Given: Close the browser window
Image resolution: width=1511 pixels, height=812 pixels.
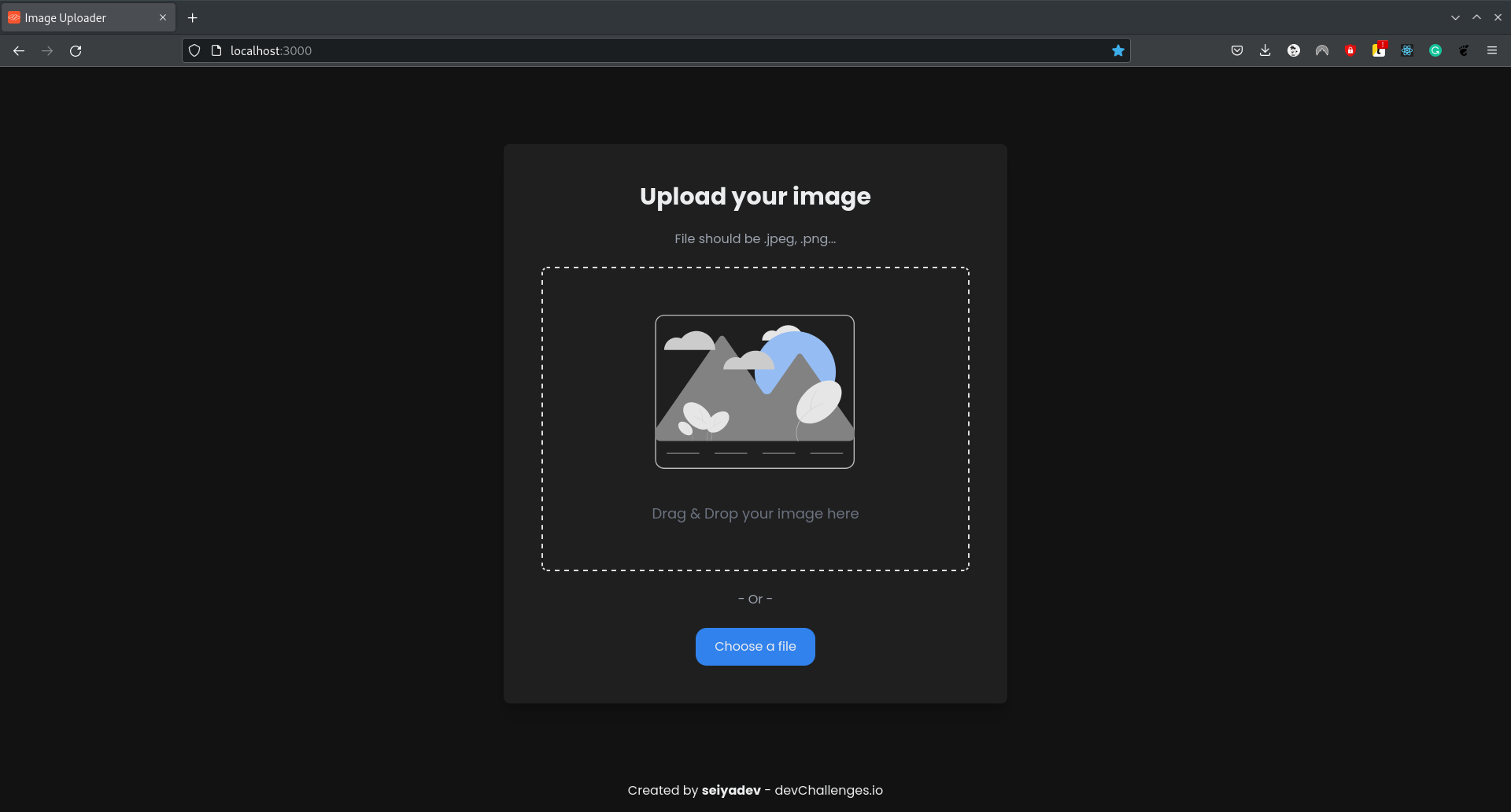Looking at the screenshot, I should (1498, 17).
